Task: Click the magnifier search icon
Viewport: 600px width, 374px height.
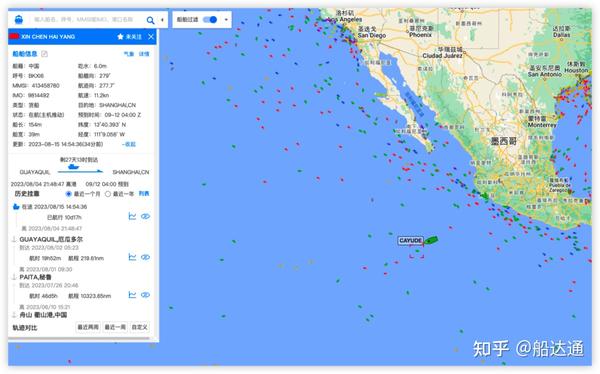Action: tap(150, 20)
